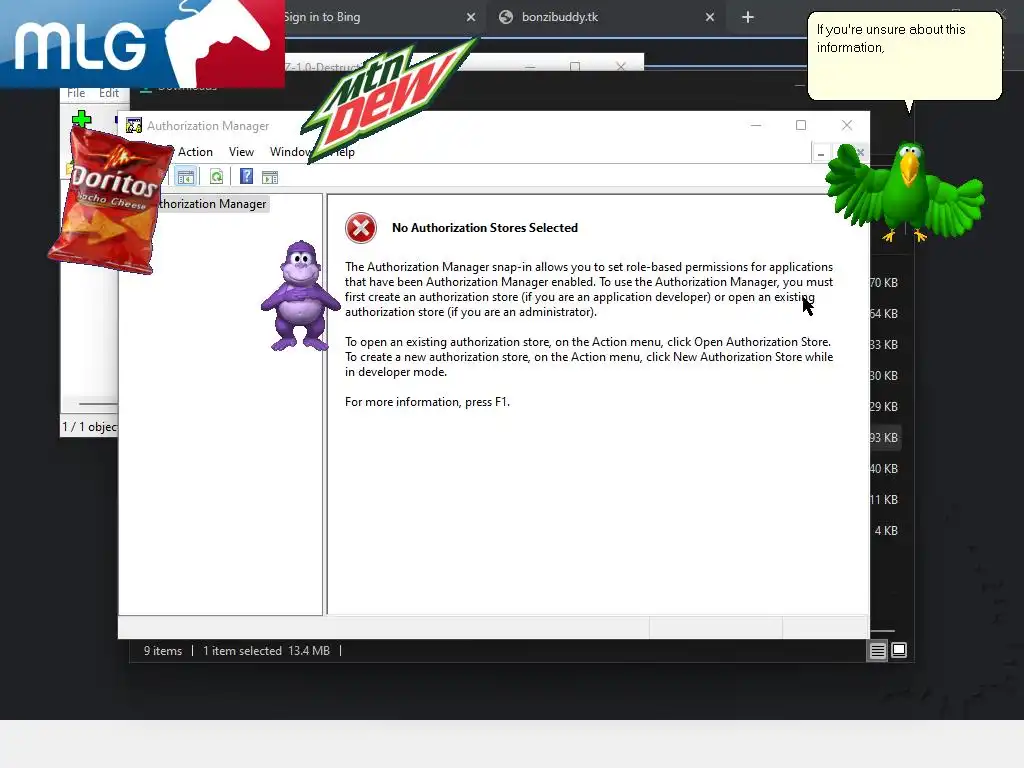Switch file list to large icons view
The image size is (1024, 768).
pyautogui.click(x=899, y=650)
